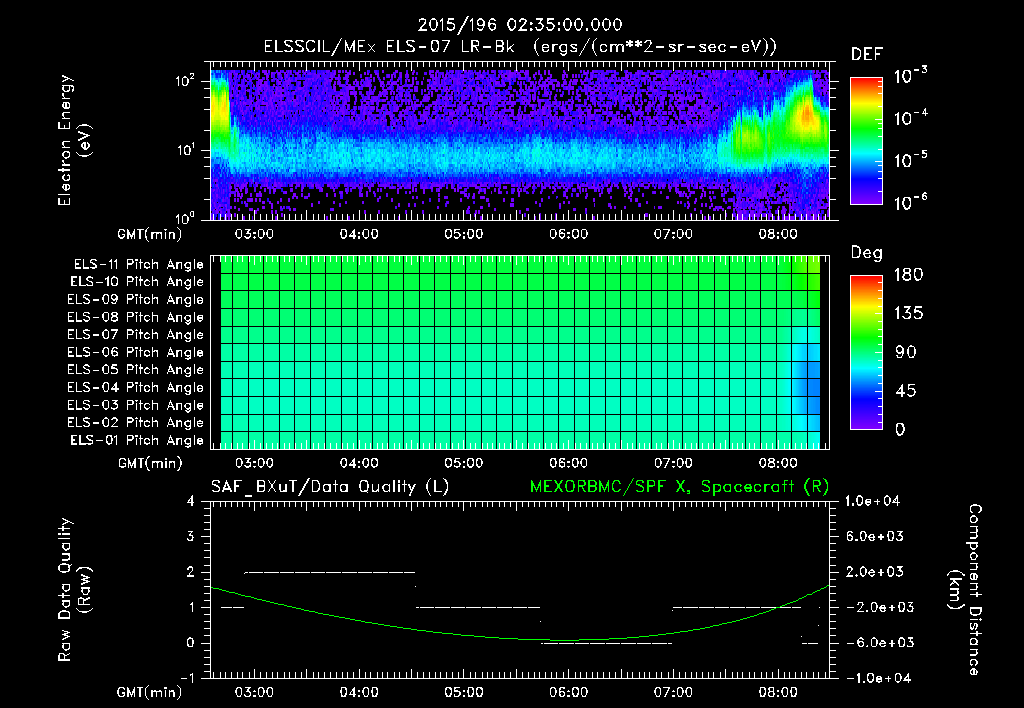This screenshot has width=1024, height=708.
Task: Click the GMT(min) label under the spectrogram
Action: 149,234
